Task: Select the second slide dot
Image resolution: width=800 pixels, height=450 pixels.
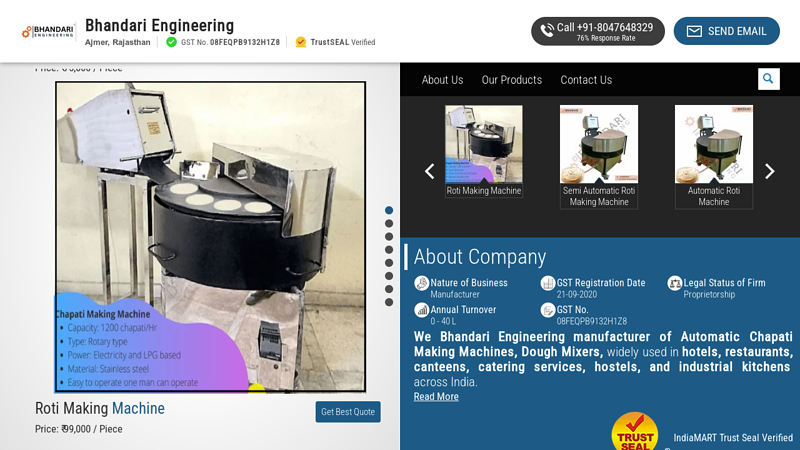Action: click(x=389, y=223)
